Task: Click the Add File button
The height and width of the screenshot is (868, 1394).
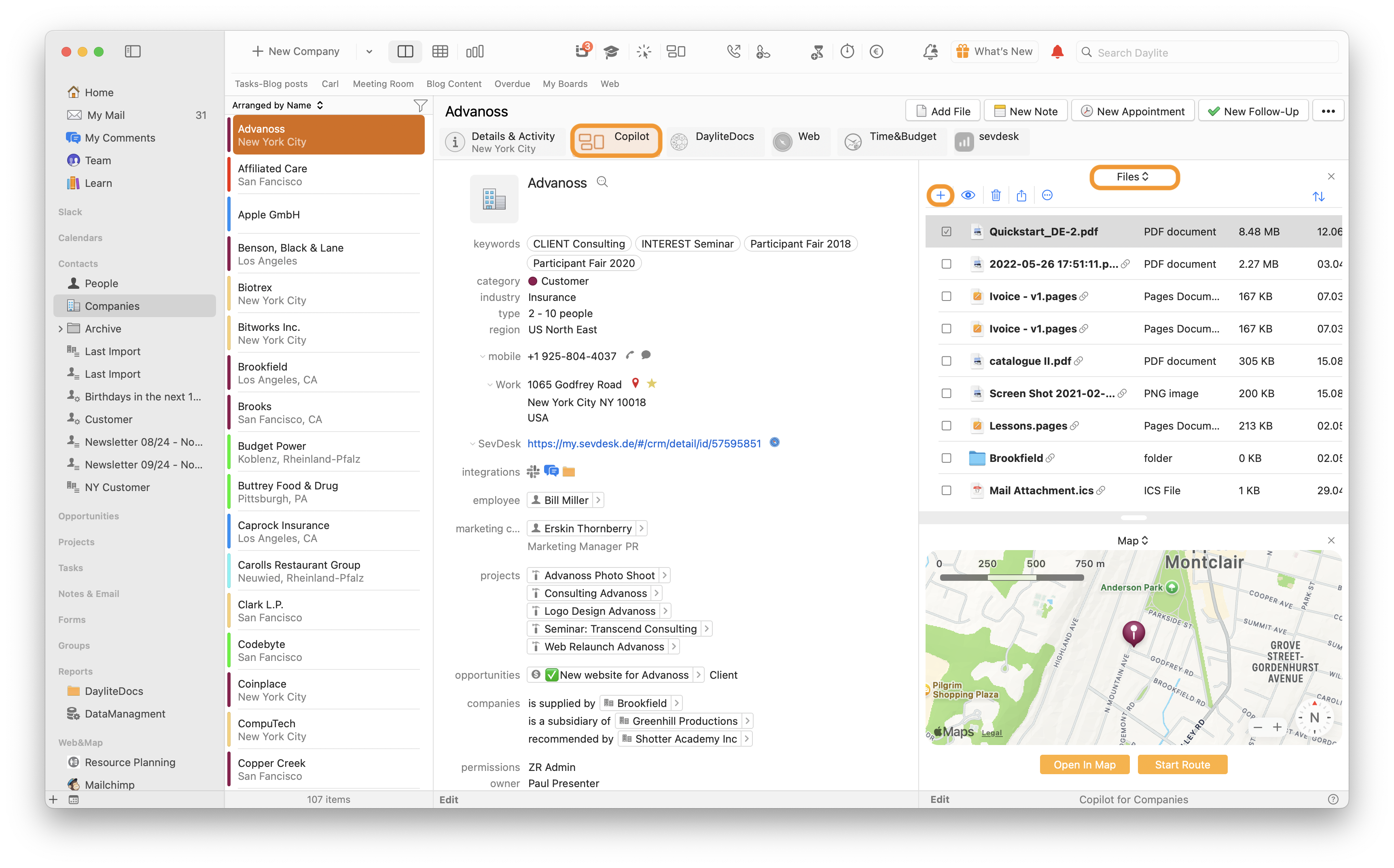Action: pyautogui.click(x=943, y=111)
